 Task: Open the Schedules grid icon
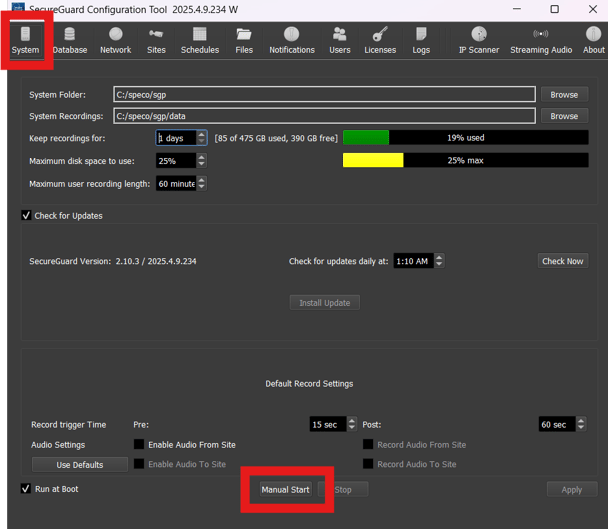tap(200, 34)
